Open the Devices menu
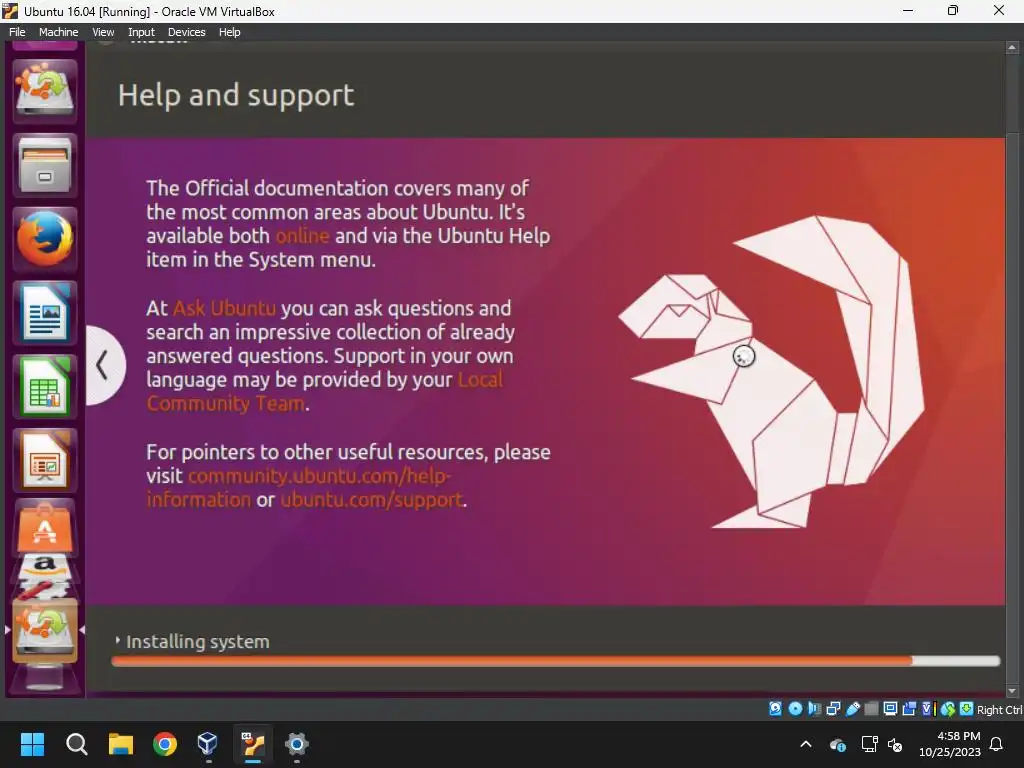This screenshot has width=1024, height=768. click(x=186, y=32)
